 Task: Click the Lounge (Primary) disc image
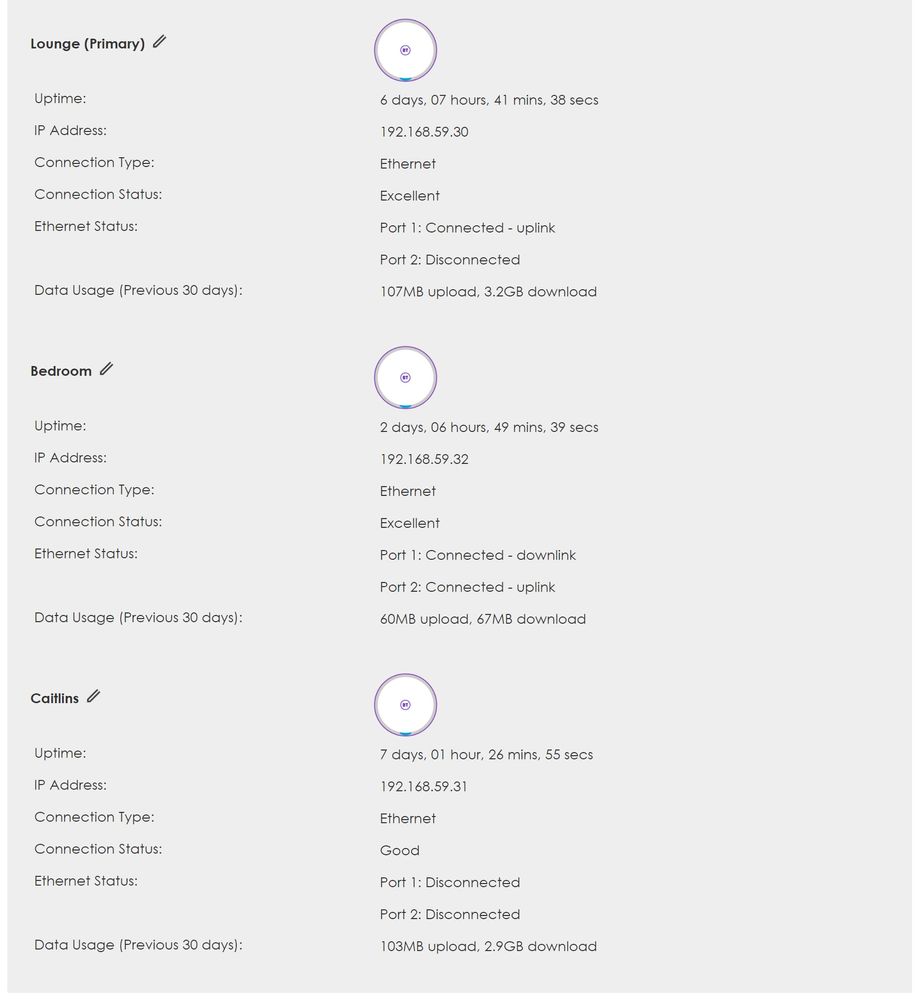(405, 49)
